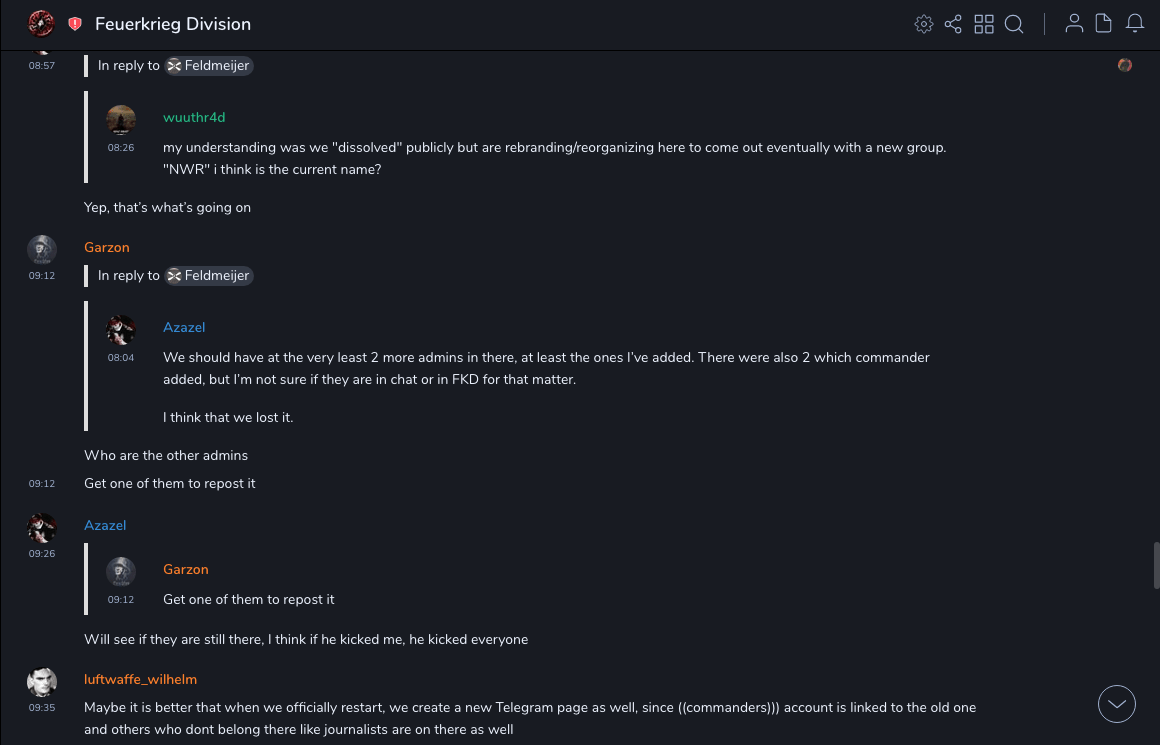The height and width of the screenshot is (745, 1160).
Task: Search messages with magnifier icon
Action: [1014, 24]
